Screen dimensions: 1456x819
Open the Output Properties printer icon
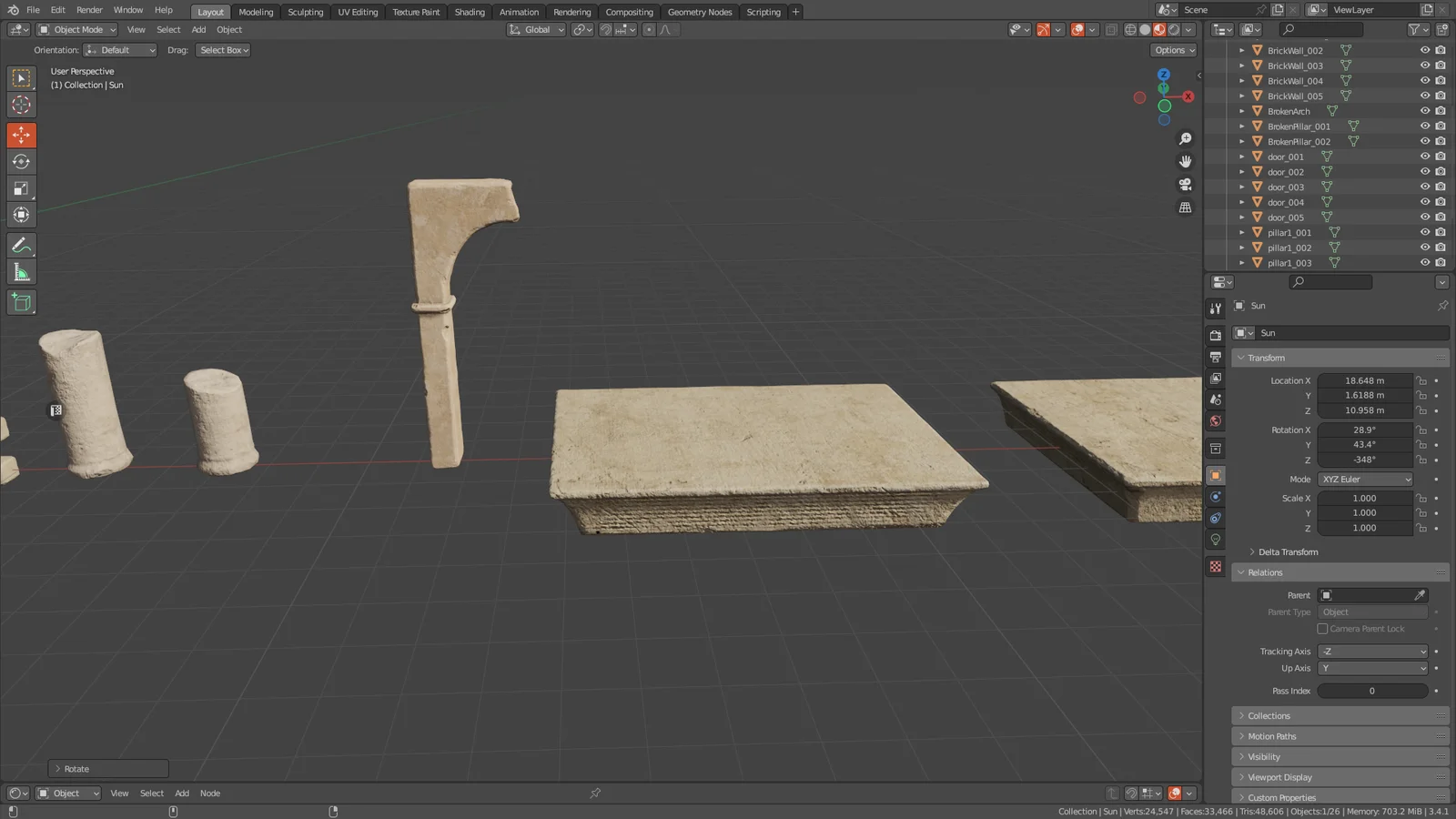point(1215,356)
